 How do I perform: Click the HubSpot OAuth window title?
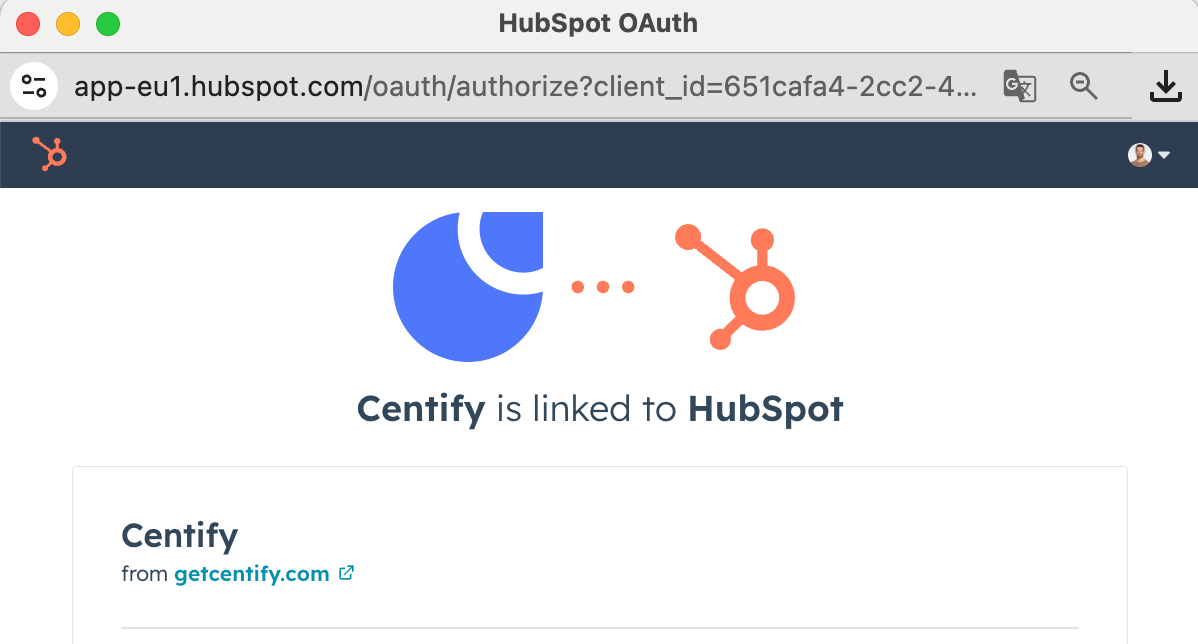(x=598, y=23)
